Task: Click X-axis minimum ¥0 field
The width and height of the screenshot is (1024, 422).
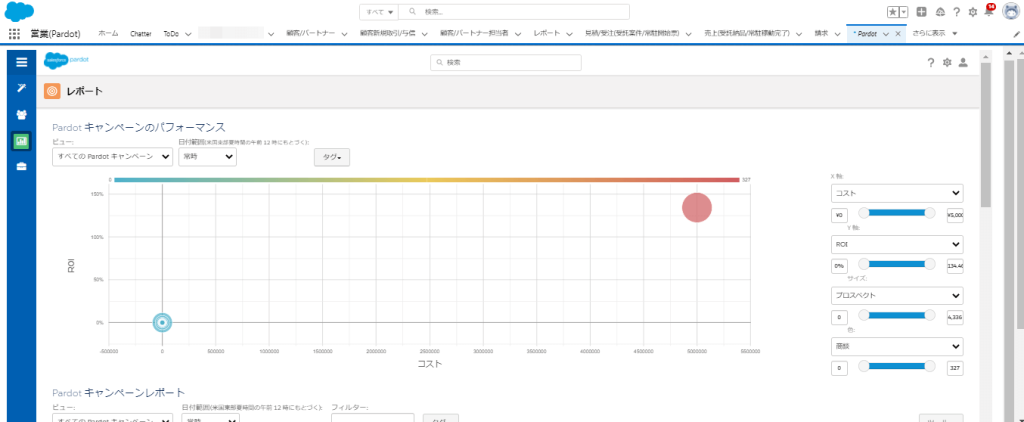Action: (x=839, y=216)
